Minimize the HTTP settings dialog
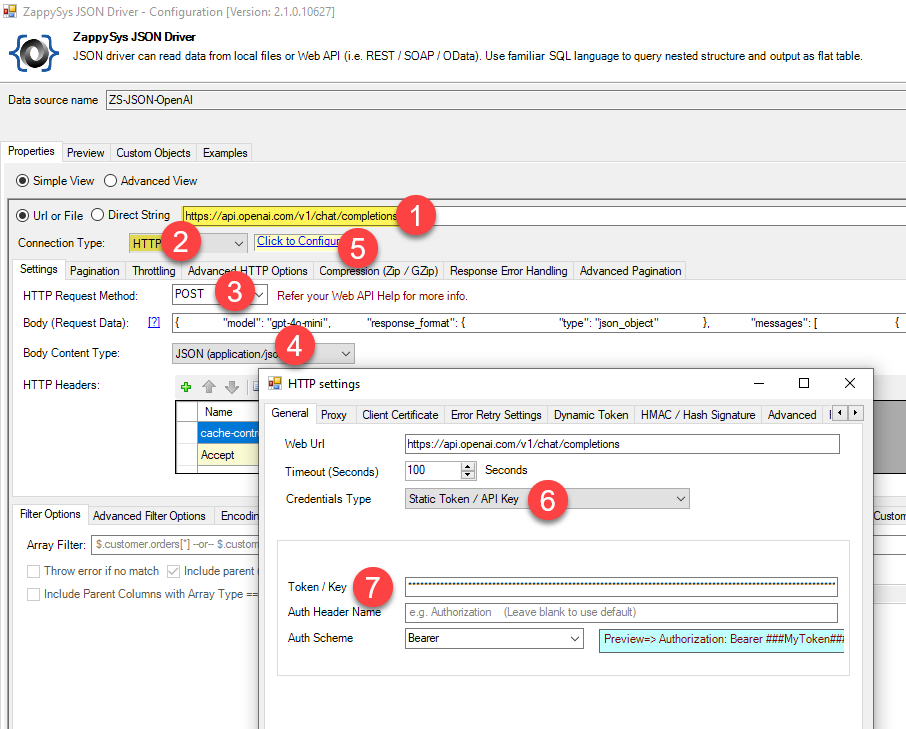906x729 pixels. click(759, 383)
